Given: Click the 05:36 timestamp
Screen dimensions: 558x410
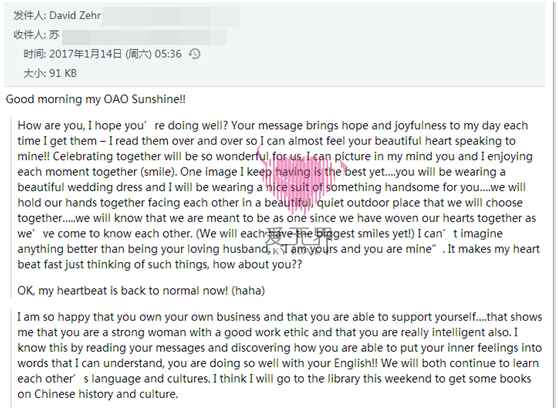Looking at the screenshot, I should point(168,54).
